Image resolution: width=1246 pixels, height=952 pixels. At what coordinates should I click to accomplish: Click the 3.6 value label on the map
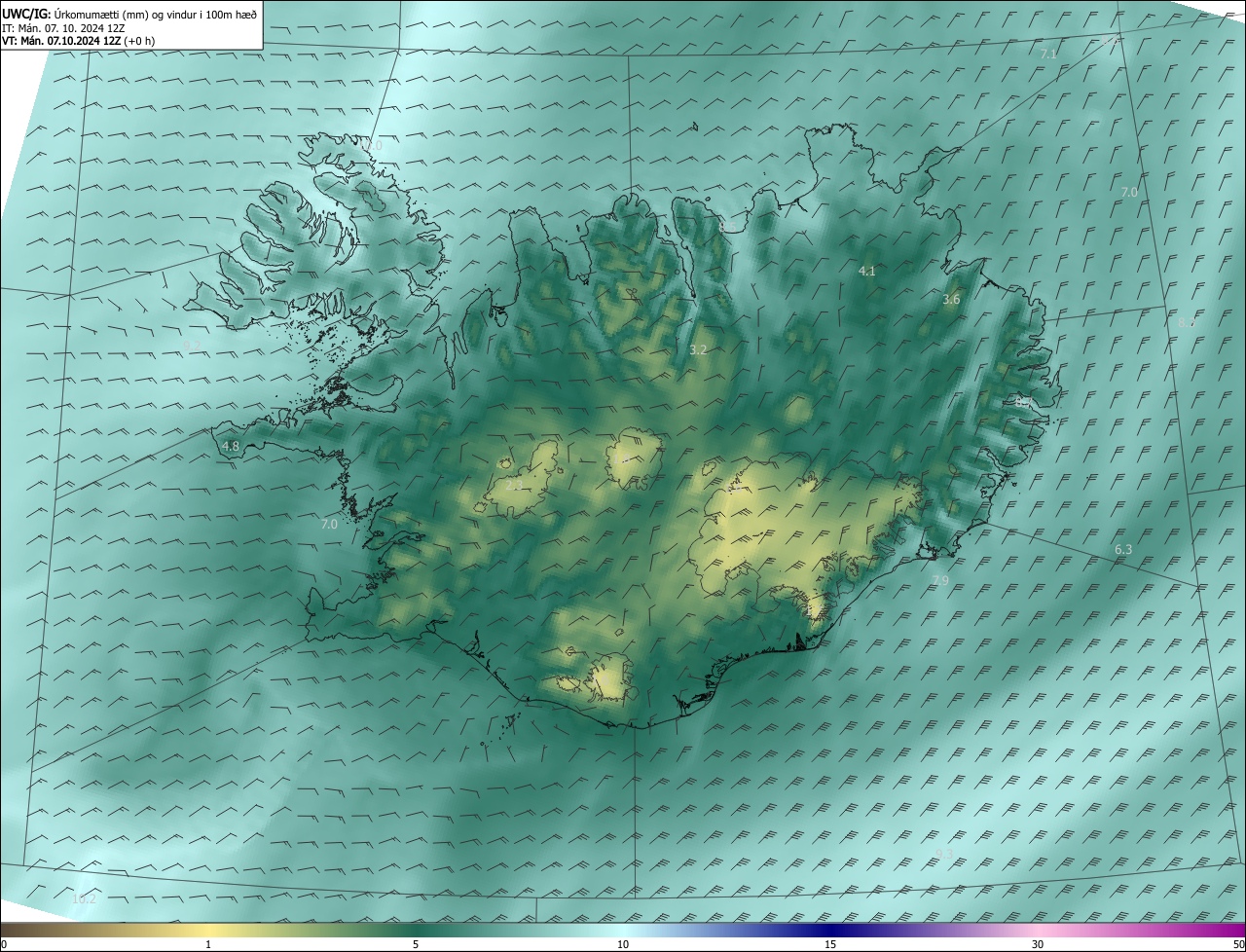951,300
